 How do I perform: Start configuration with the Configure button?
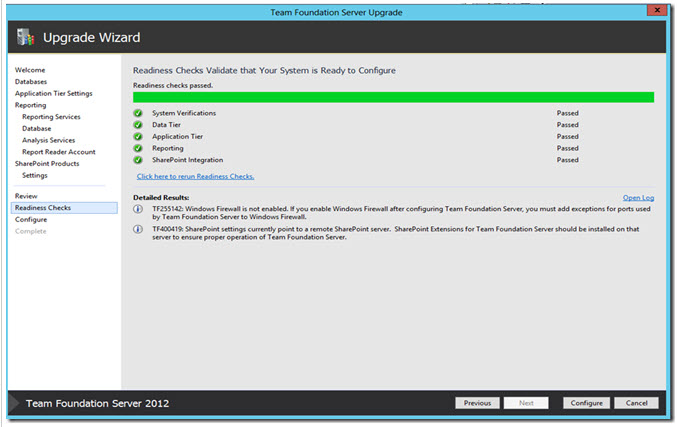point(586,403)
